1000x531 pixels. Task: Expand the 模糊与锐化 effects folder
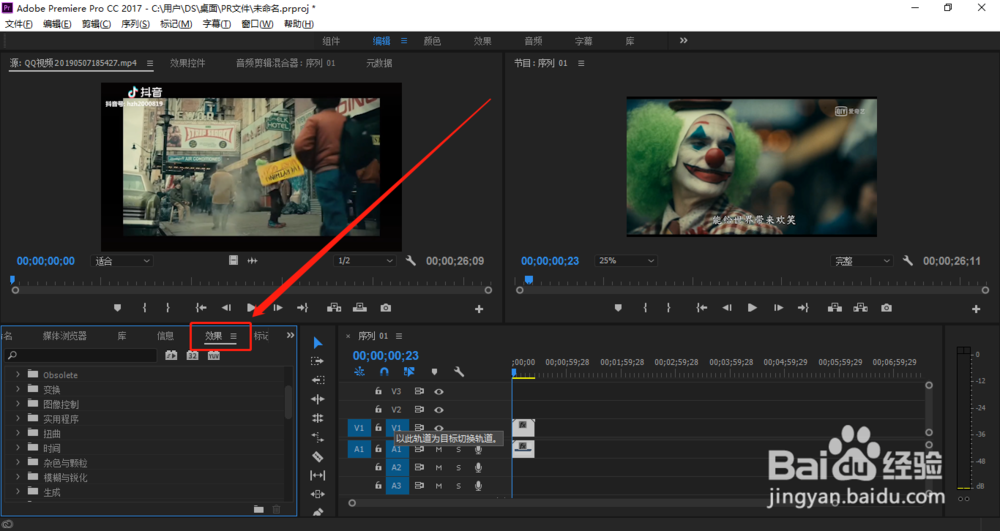pyautogui.click(x=18, y=477)
